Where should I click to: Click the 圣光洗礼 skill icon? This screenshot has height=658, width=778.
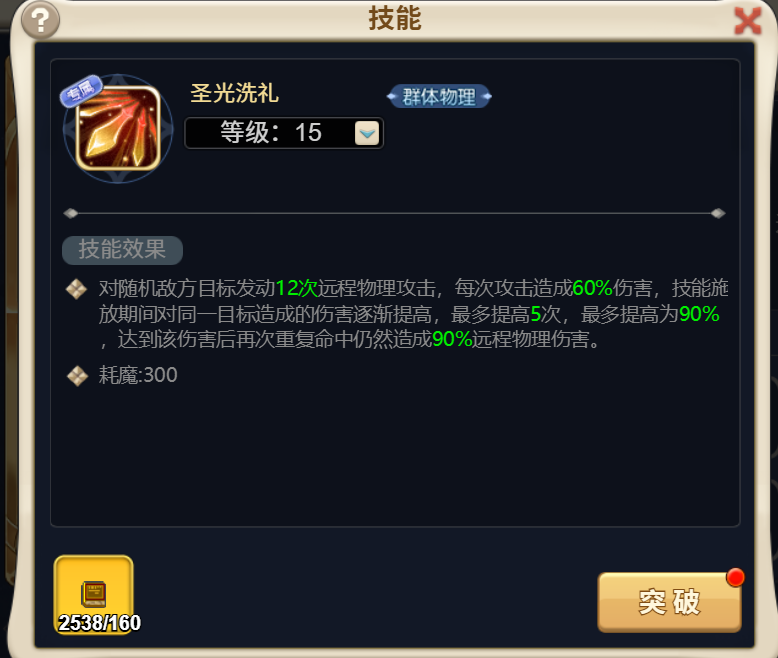[x=118, y=129]
